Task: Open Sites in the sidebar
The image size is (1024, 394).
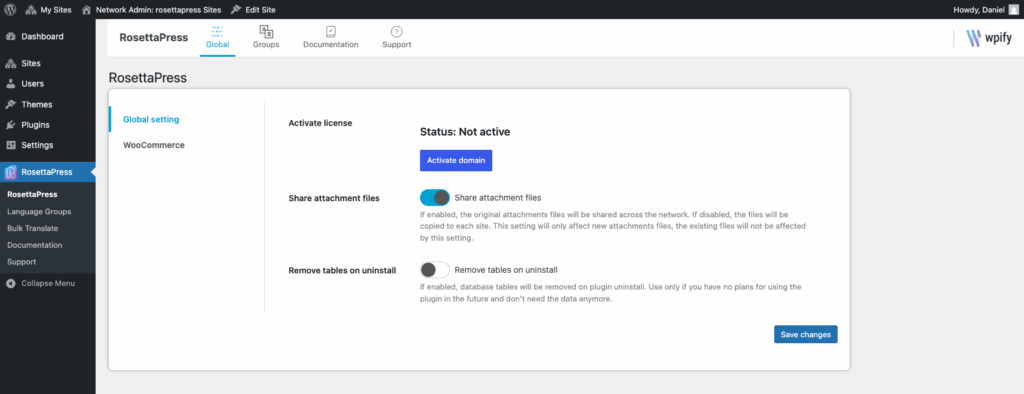Action: (48, 63)
